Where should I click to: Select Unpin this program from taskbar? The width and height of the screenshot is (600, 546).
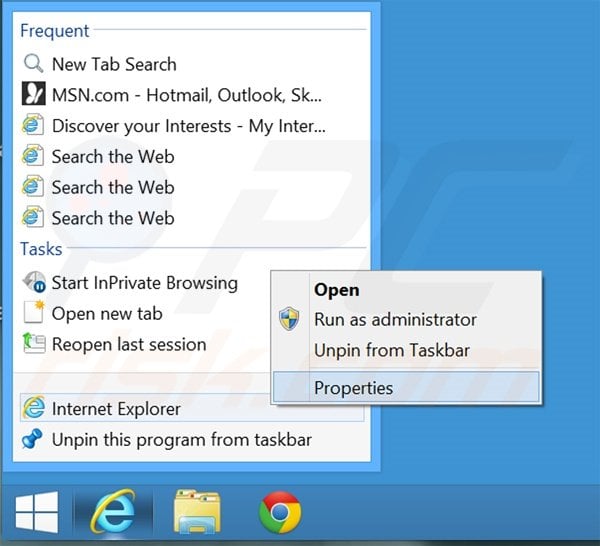[192, 439]
